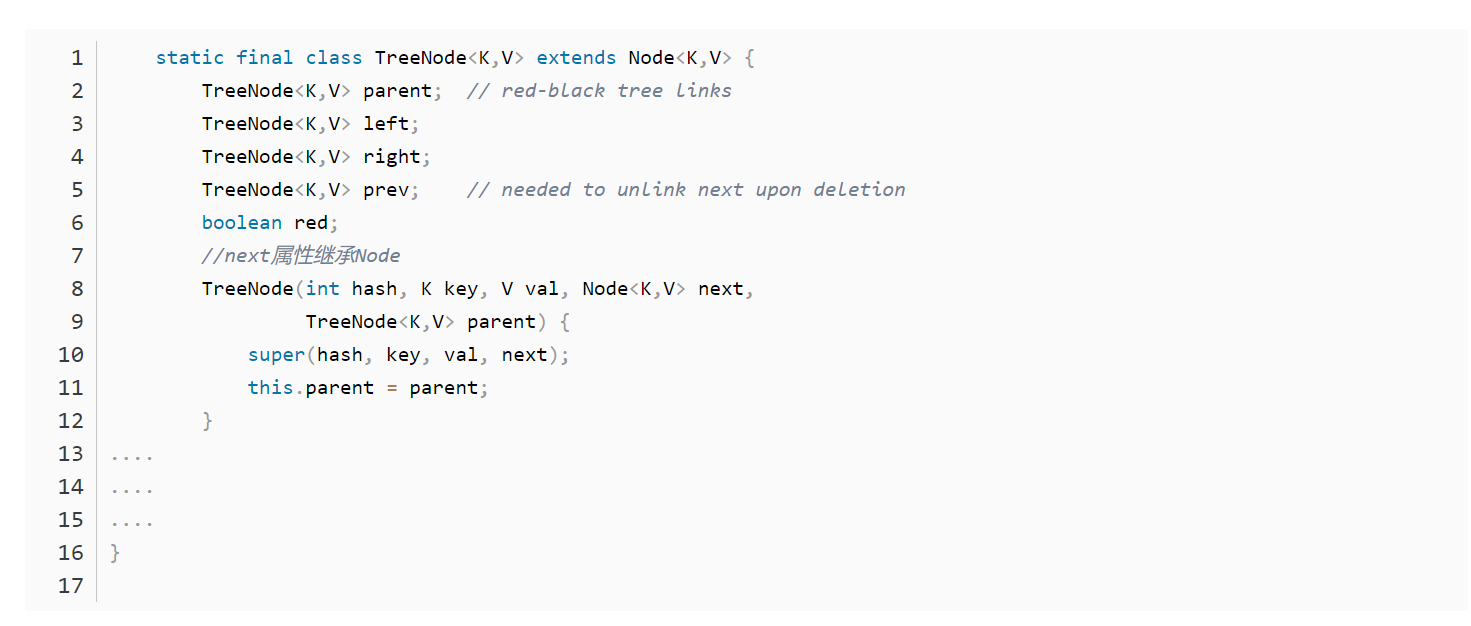Viewport: 1471px width, 626px height.
Task: Click the "this" keyword in the assignment
Action: [271, 388]
